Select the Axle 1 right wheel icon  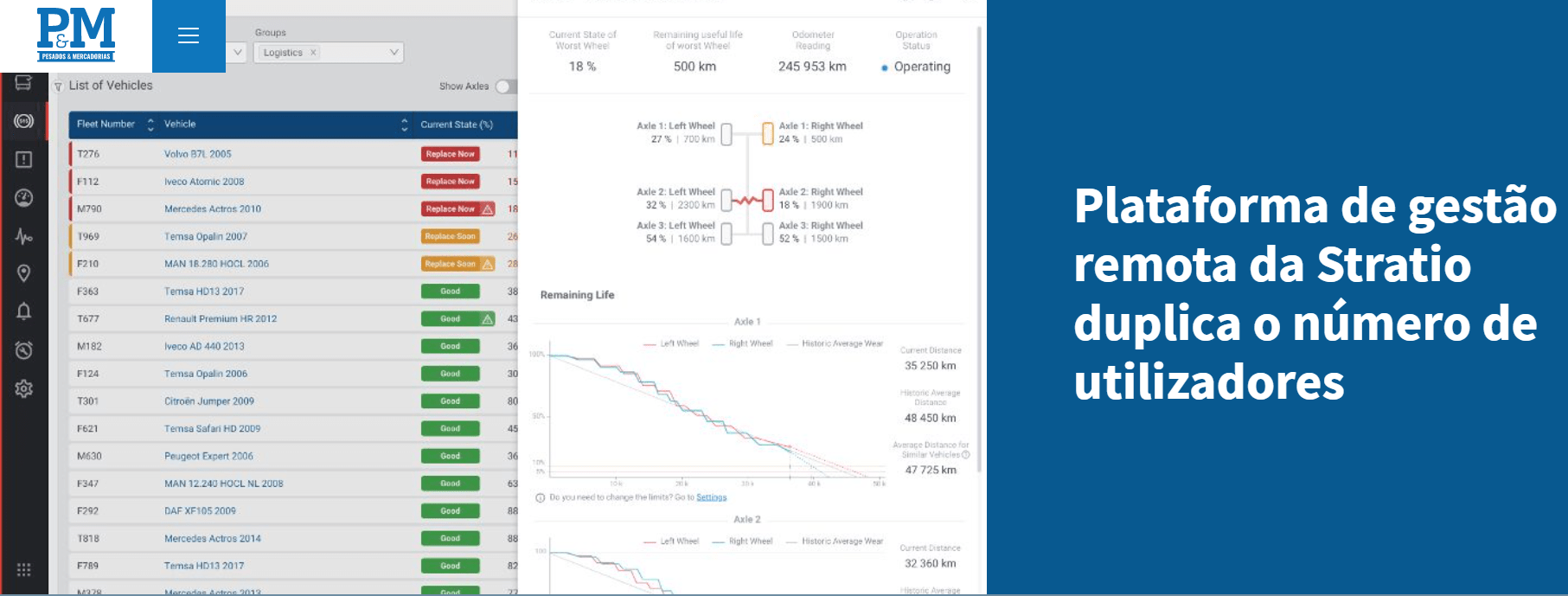(x=767, y=133)
